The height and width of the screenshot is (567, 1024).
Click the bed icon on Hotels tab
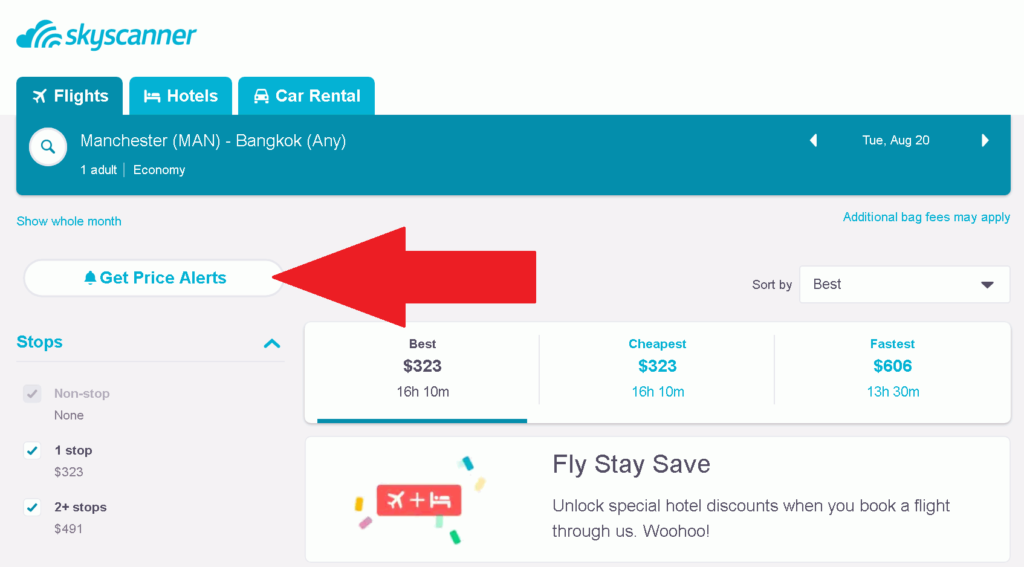152,97
